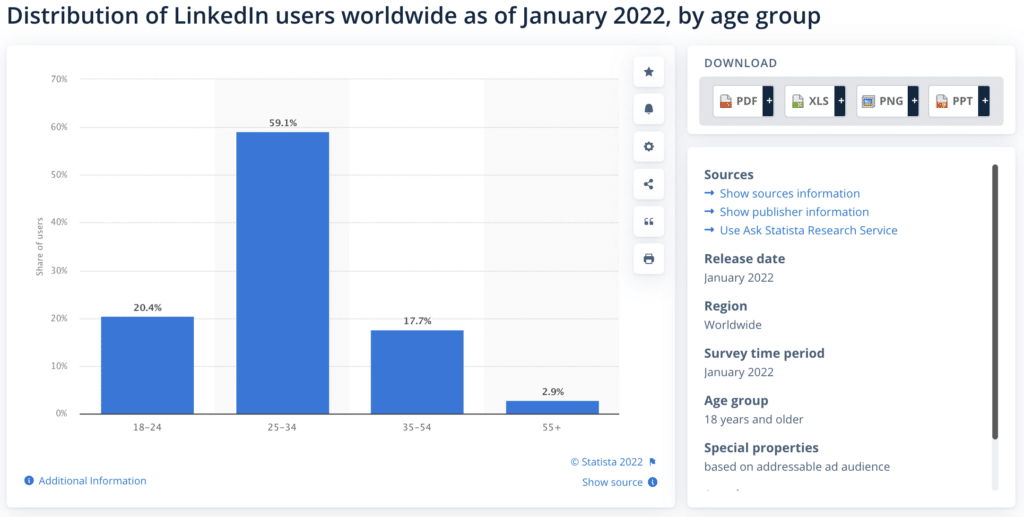
Task: Click the Region heading
Action: click(726, 306)
